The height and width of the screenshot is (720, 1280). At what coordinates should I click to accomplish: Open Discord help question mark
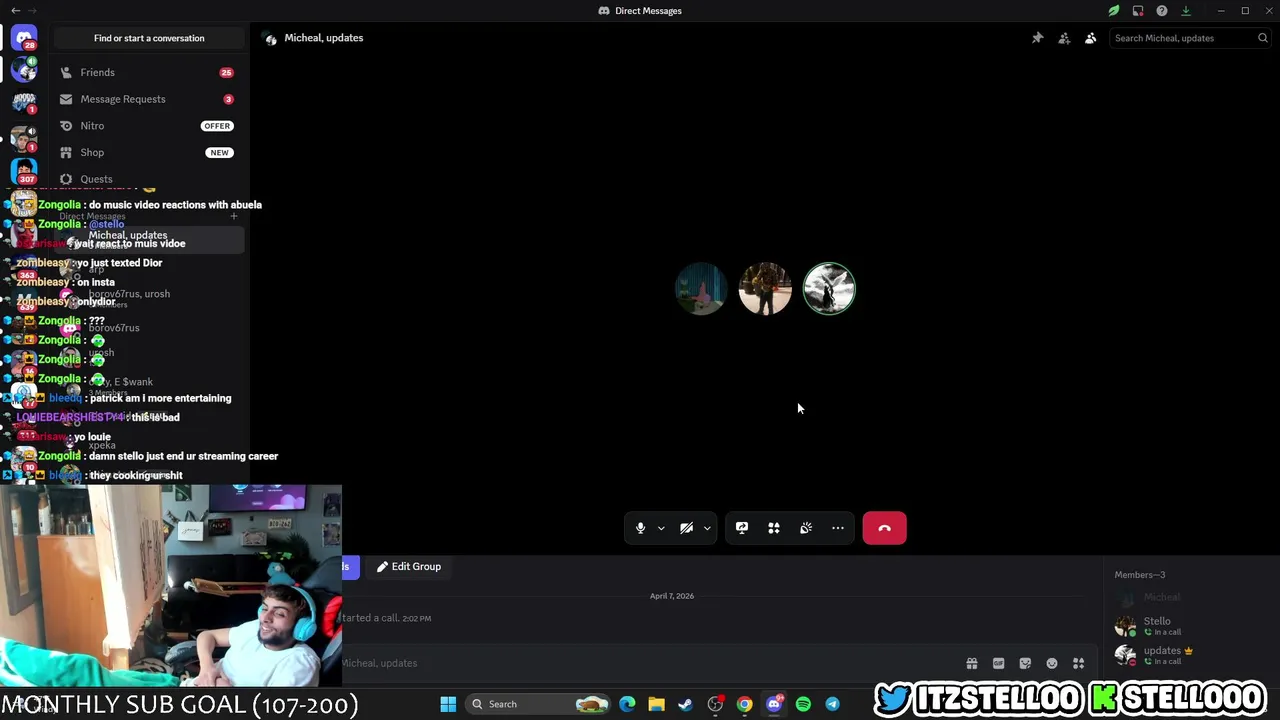[x=1161, y=11]
